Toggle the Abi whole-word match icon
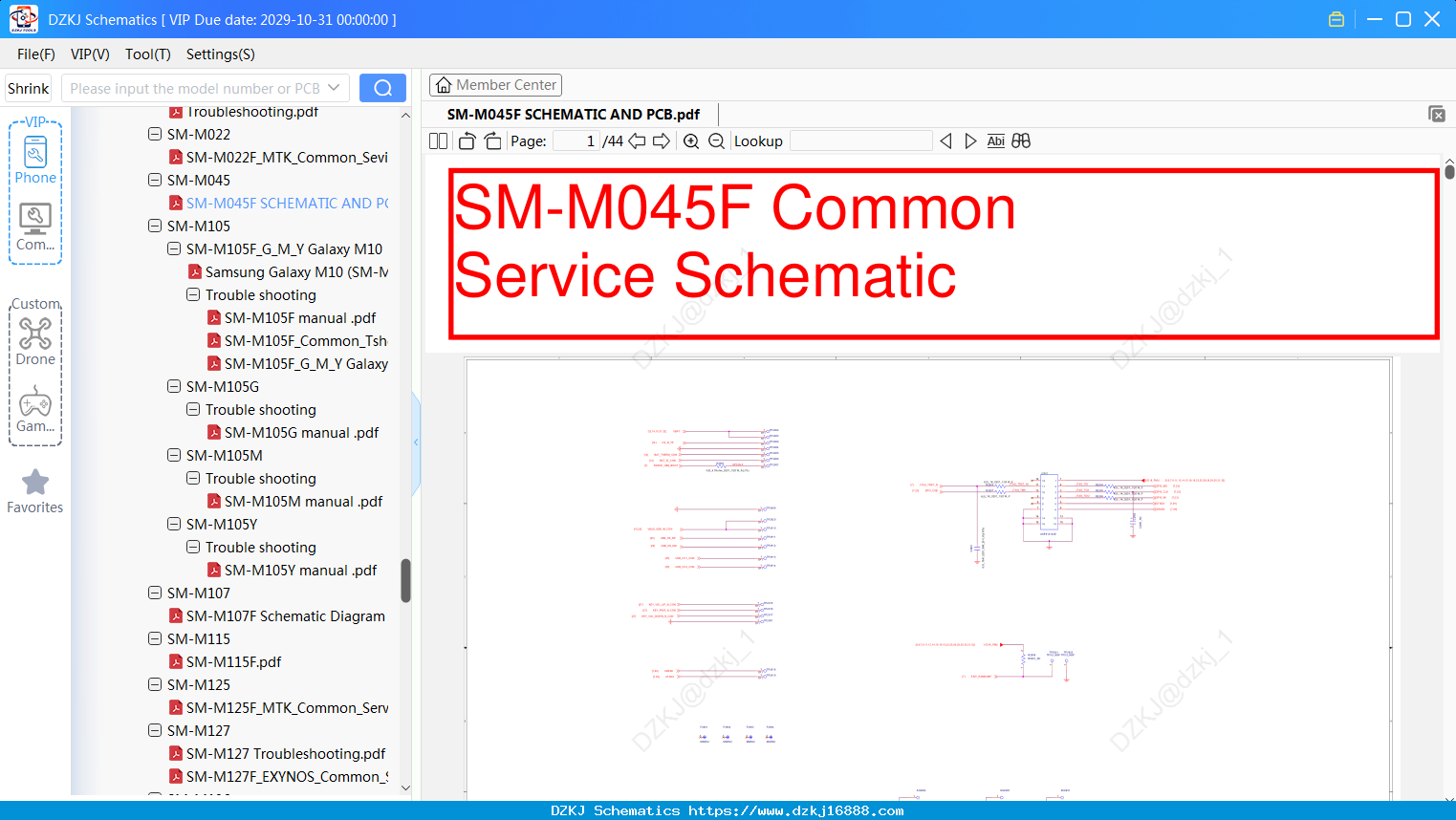Screen dimensions: 1456x820 996,141
